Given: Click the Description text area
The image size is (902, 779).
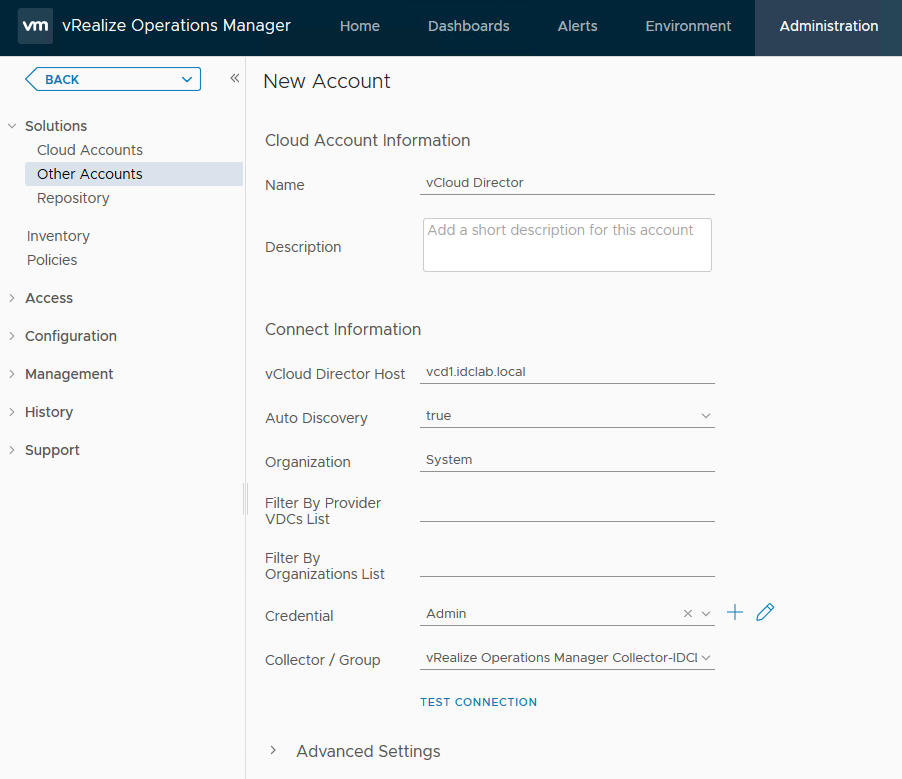Looking at the screenshot, I should pos(567,245).
